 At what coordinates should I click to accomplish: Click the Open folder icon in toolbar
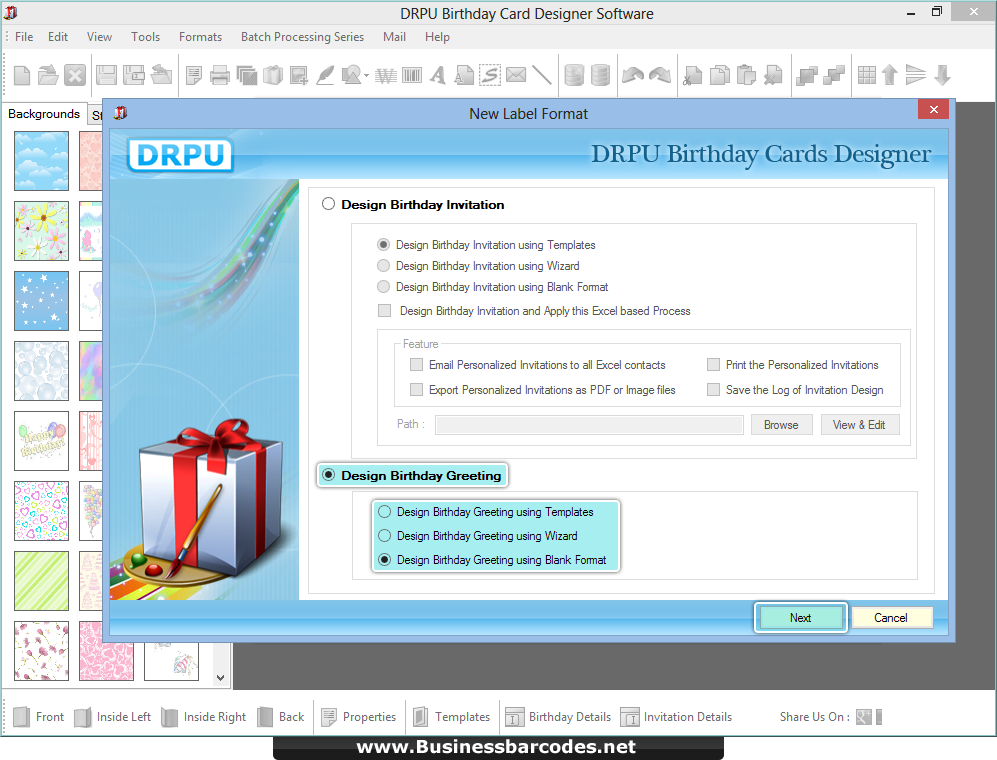click(48, 75)
